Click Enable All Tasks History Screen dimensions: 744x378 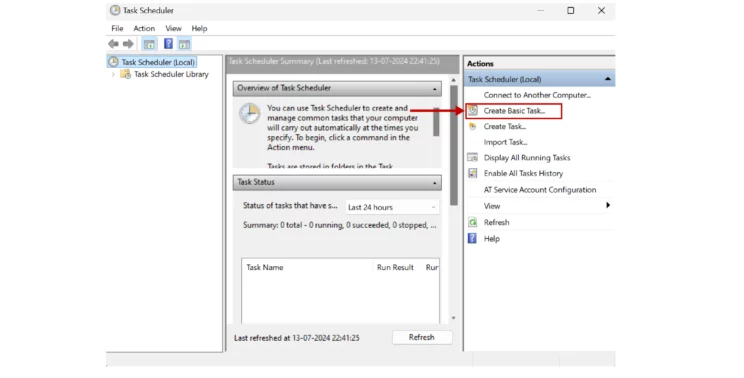[x=523, y=174]
